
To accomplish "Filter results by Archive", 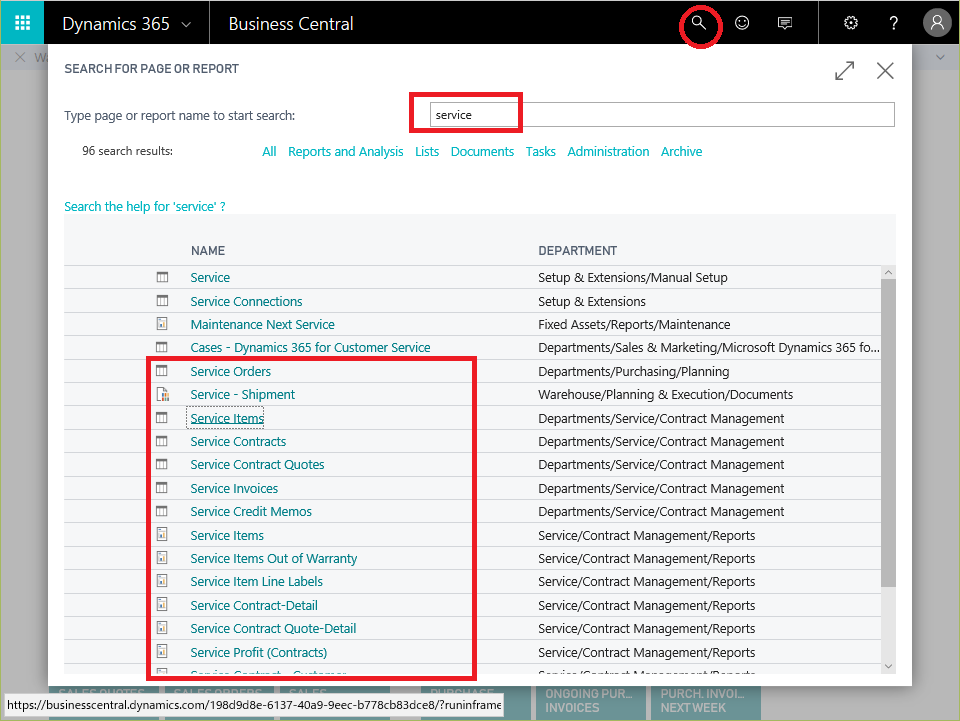I will click(681, 152).
